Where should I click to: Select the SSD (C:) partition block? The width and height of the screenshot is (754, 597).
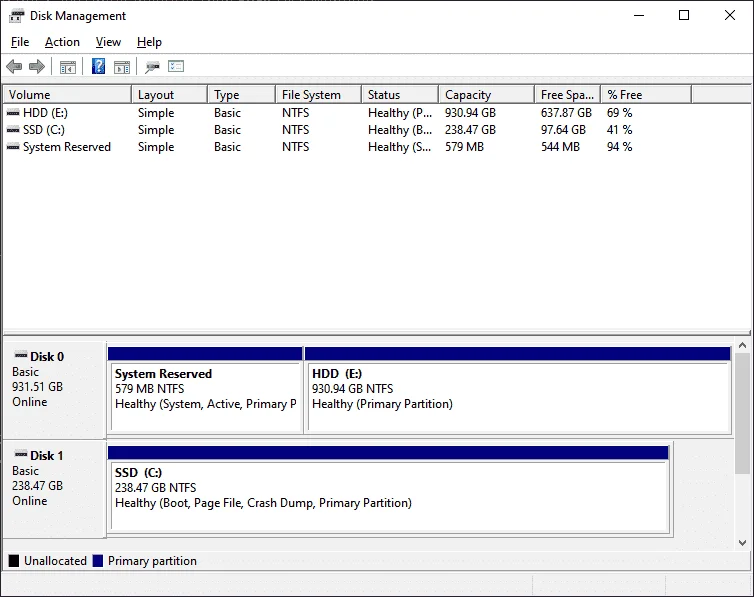[x=389, y=489]
